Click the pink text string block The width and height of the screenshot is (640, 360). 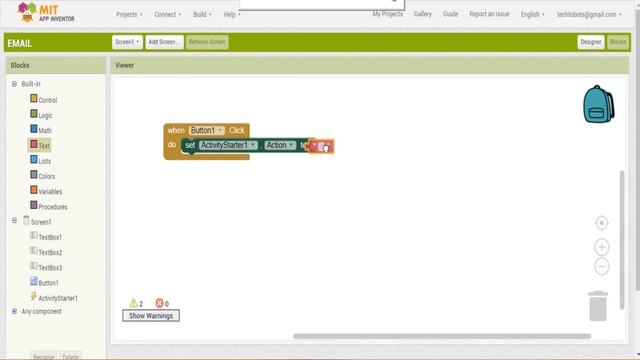(x=321, y=146)
